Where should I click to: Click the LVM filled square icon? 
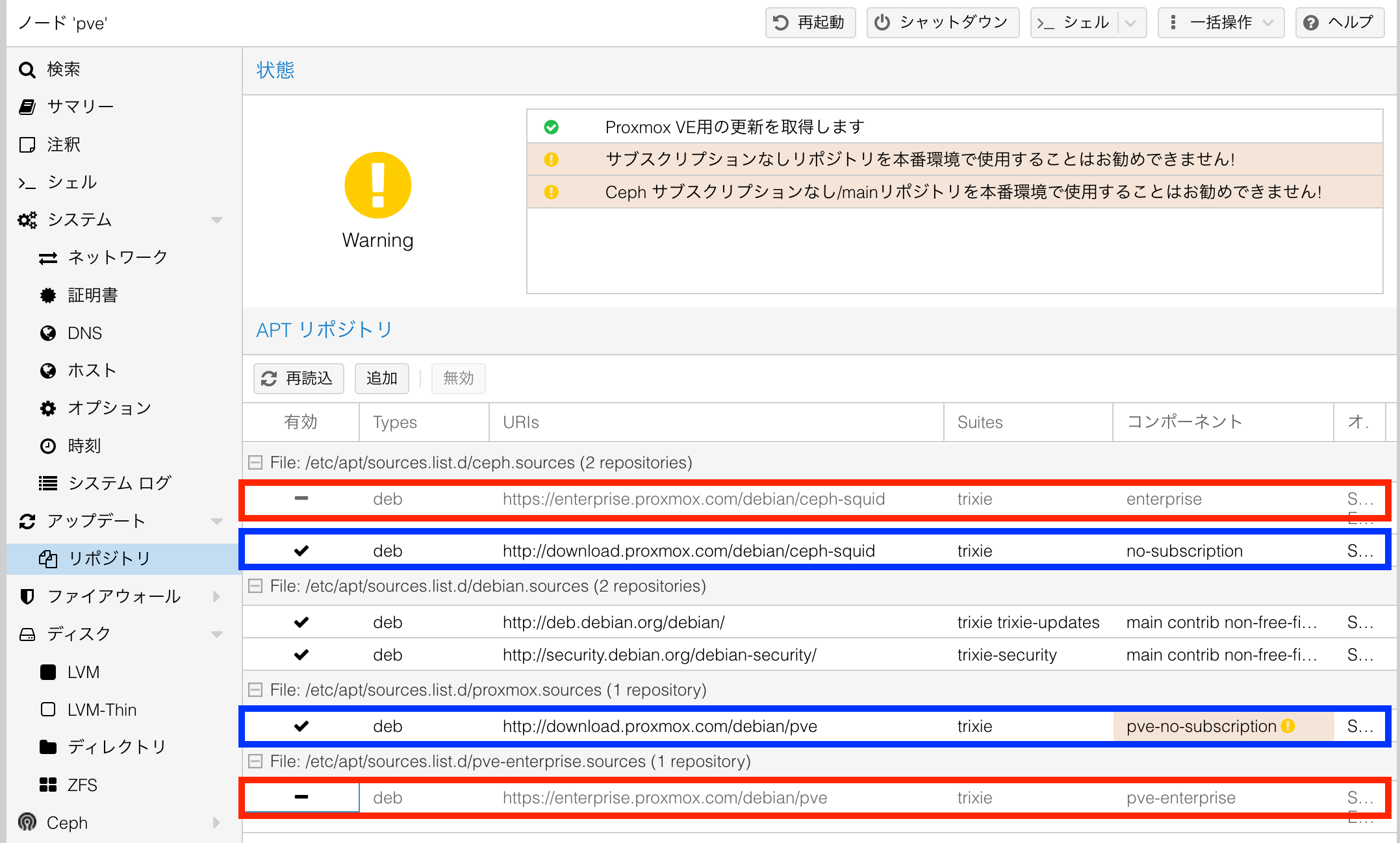(48, 672)
